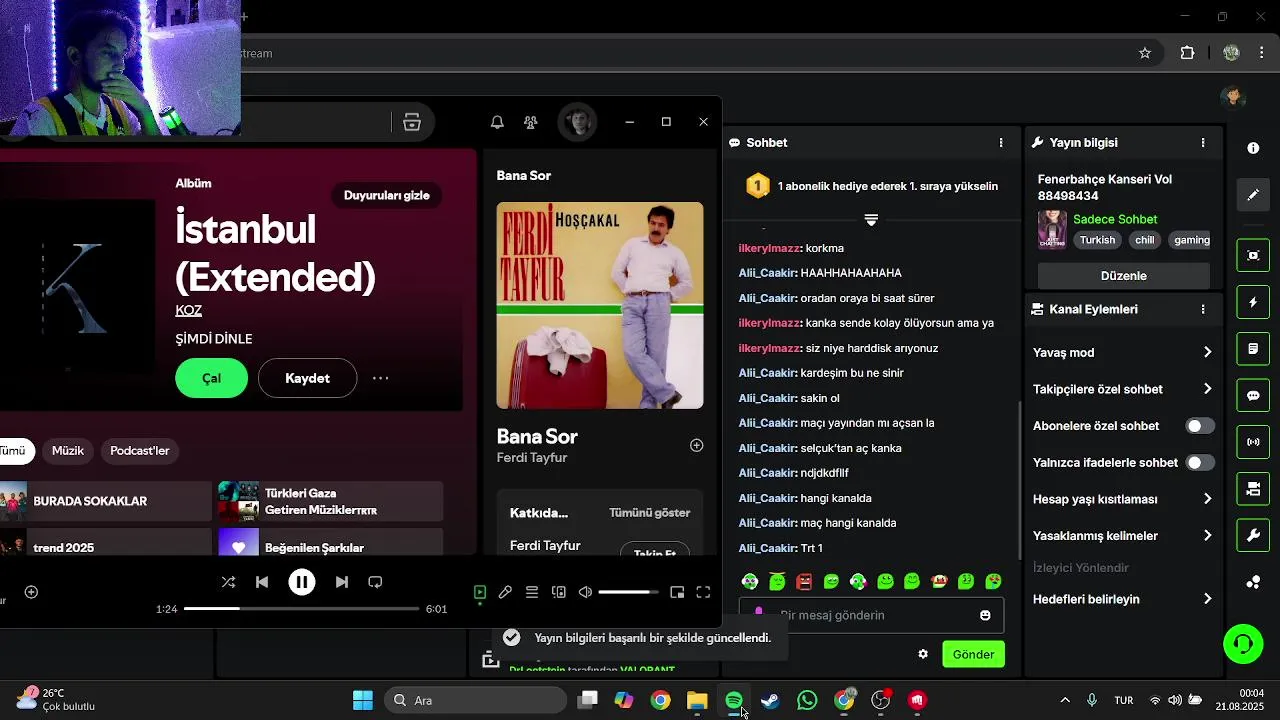Expand Hesap yaşı kısıtlaması setting
Viewport: 1280px width, 720px height.
pos(1123,499)
